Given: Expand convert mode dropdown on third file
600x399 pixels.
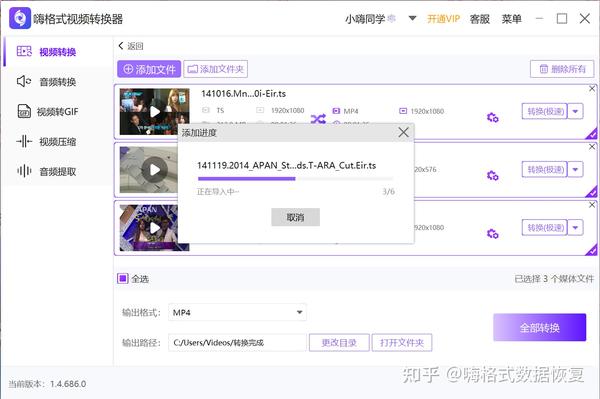Looking at the screenshot, I should pos(576,228).
